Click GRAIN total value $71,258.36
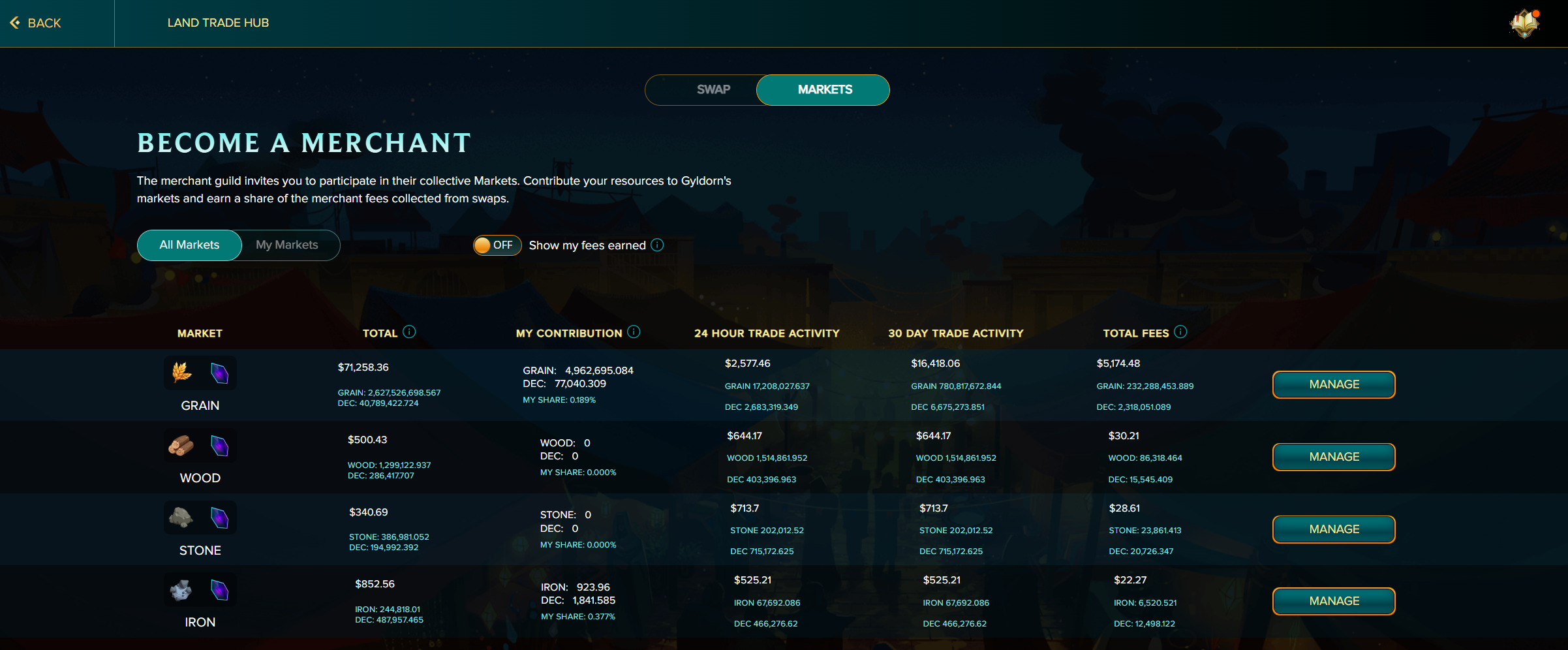This screenshot has height=650, width=1568. (363, 367)
